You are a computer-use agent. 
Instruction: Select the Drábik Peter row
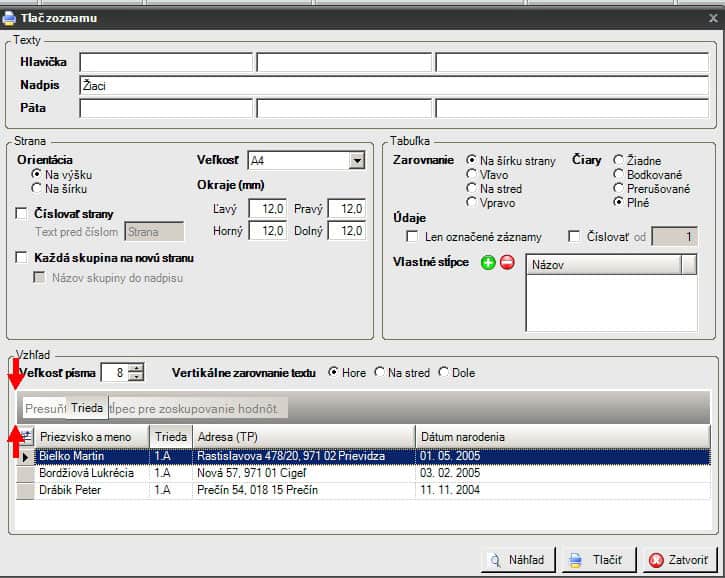[363, 490]
